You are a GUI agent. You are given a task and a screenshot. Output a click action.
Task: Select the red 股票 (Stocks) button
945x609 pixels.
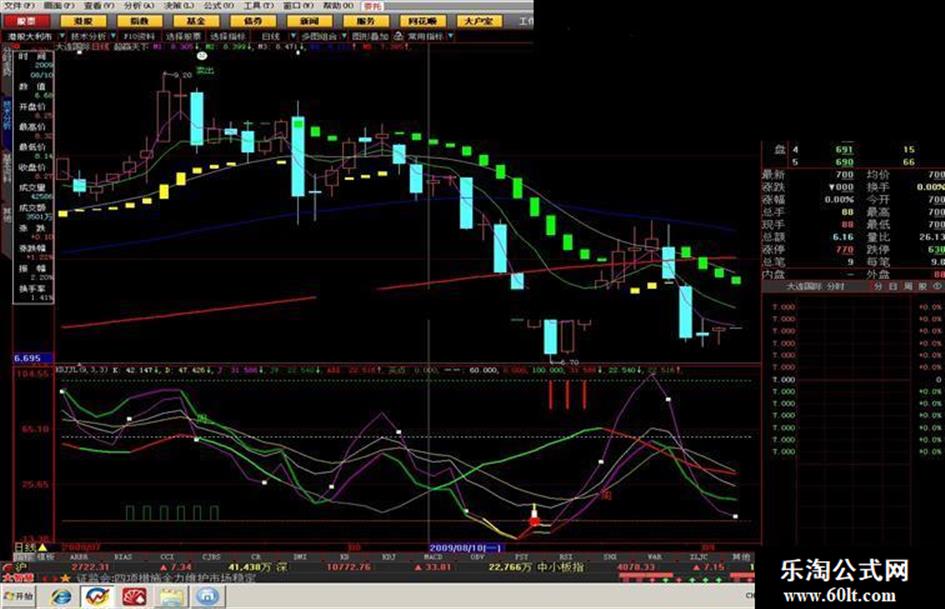pos(27,21)
